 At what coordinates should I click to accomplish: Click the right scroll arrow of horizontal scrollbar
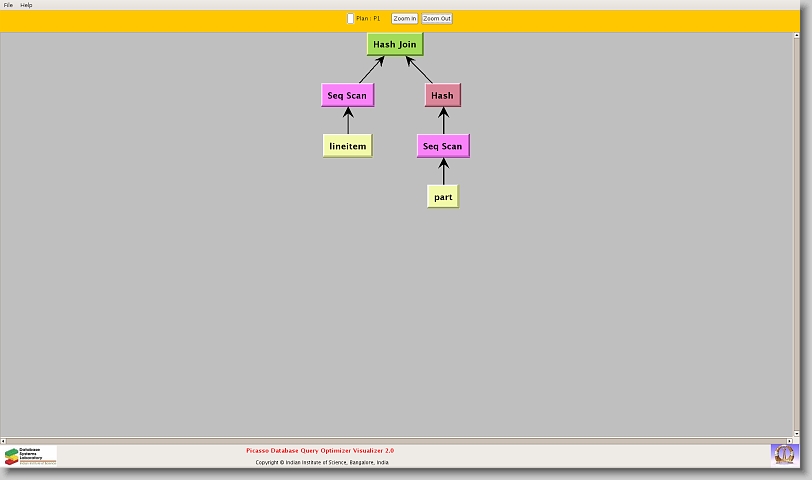pyautogui.click(x=789, y=440)
